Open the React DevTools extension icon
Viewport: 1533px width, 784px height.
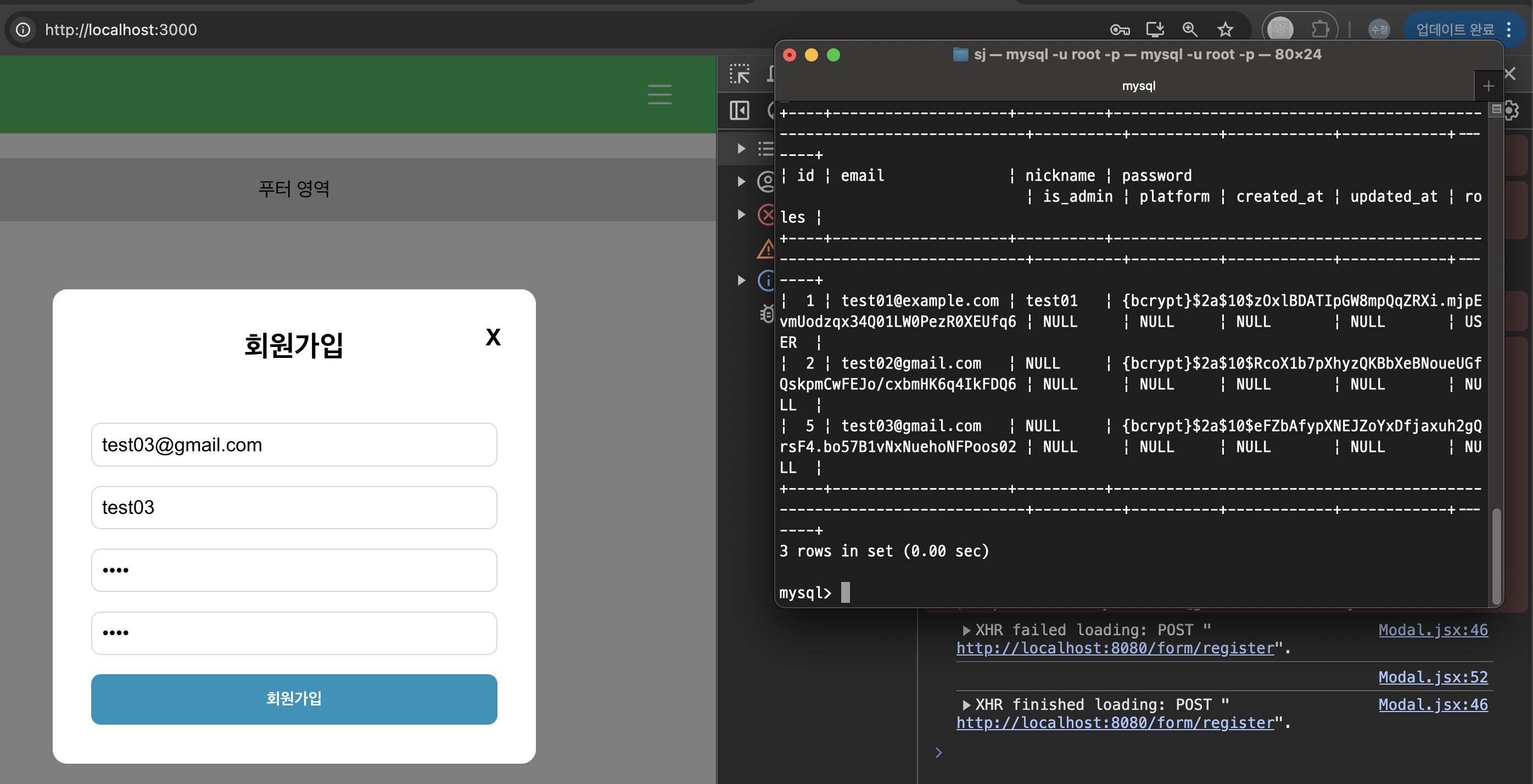(x=1280, y=29)
